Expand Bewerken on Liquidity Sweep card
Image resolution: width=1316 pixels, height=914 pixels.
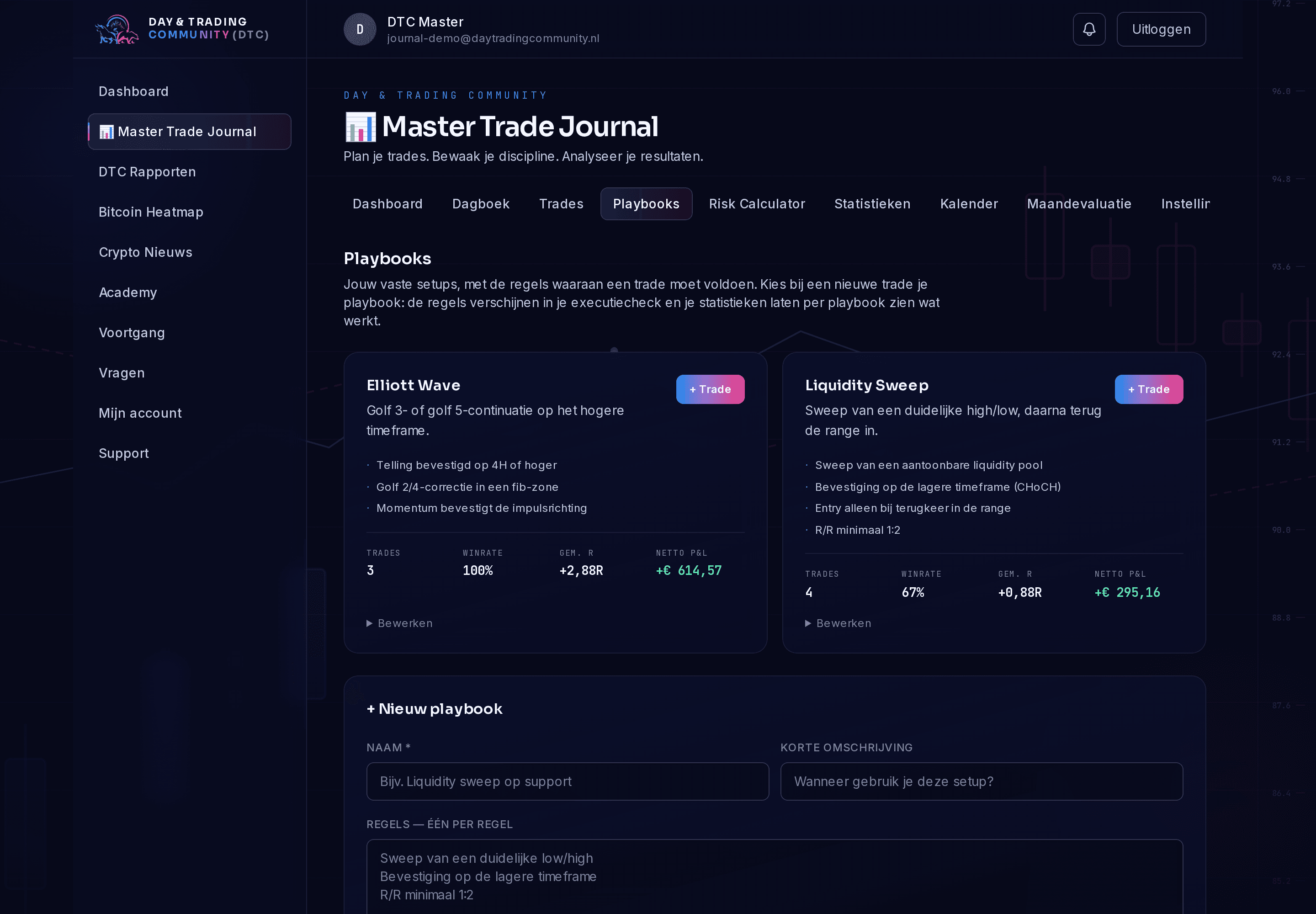[x=838, y=623]
